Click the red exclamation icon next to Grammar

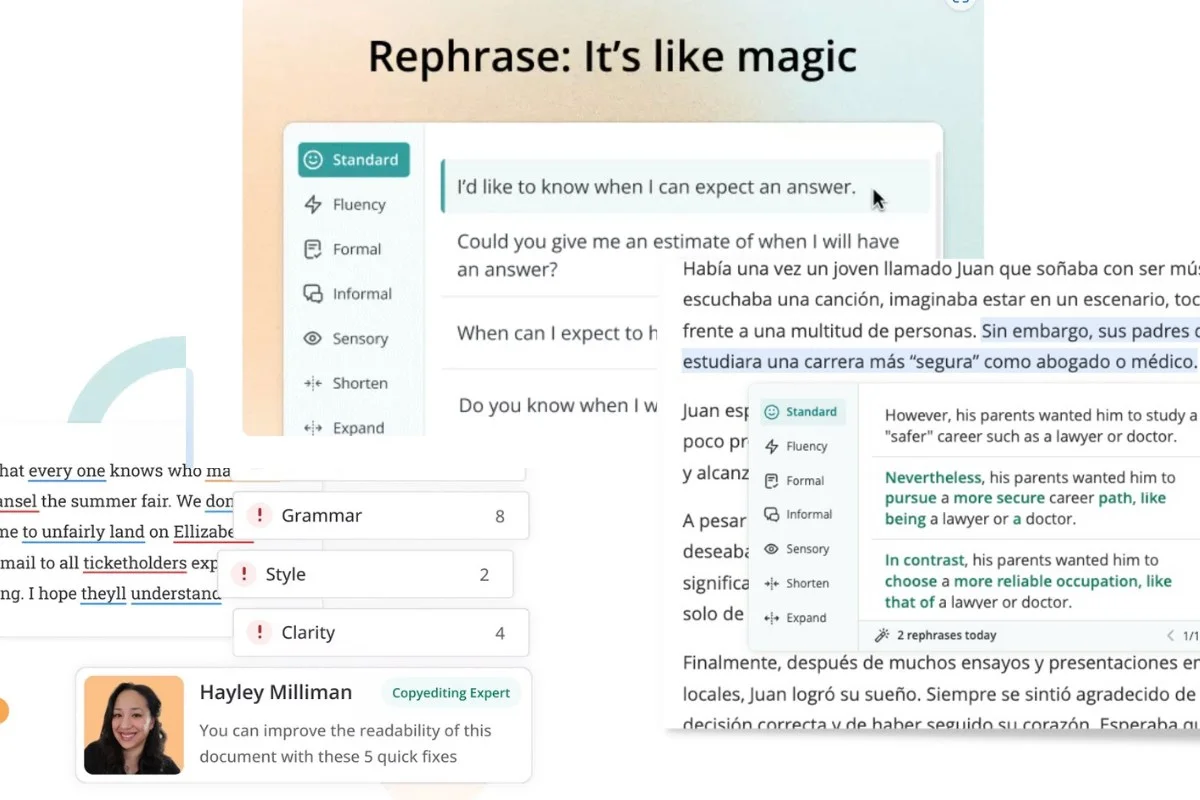259,516
